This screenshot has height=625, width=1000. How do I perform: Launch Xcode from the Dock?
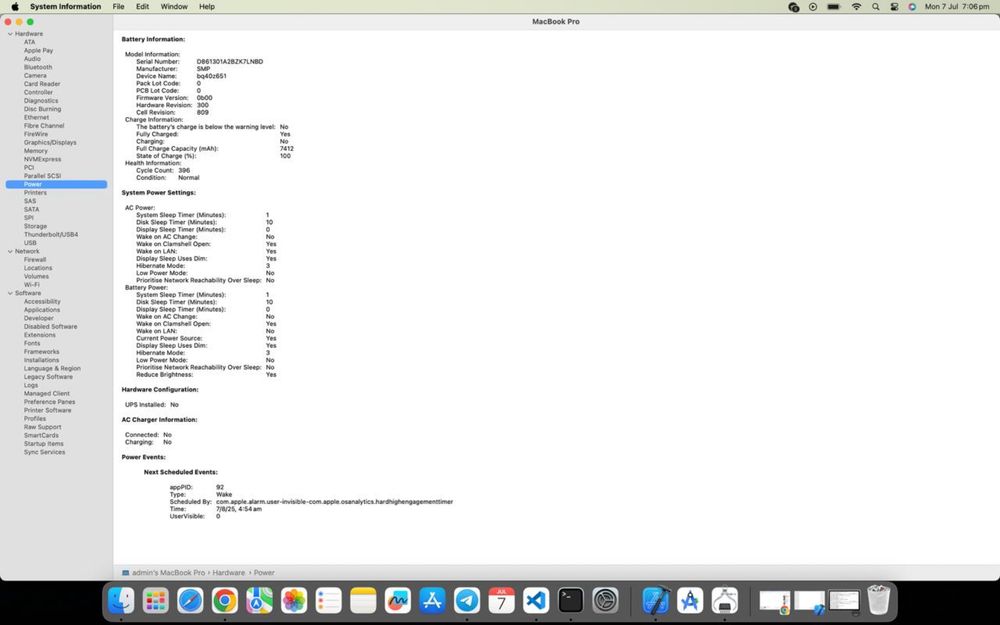[x=656, y=600]
